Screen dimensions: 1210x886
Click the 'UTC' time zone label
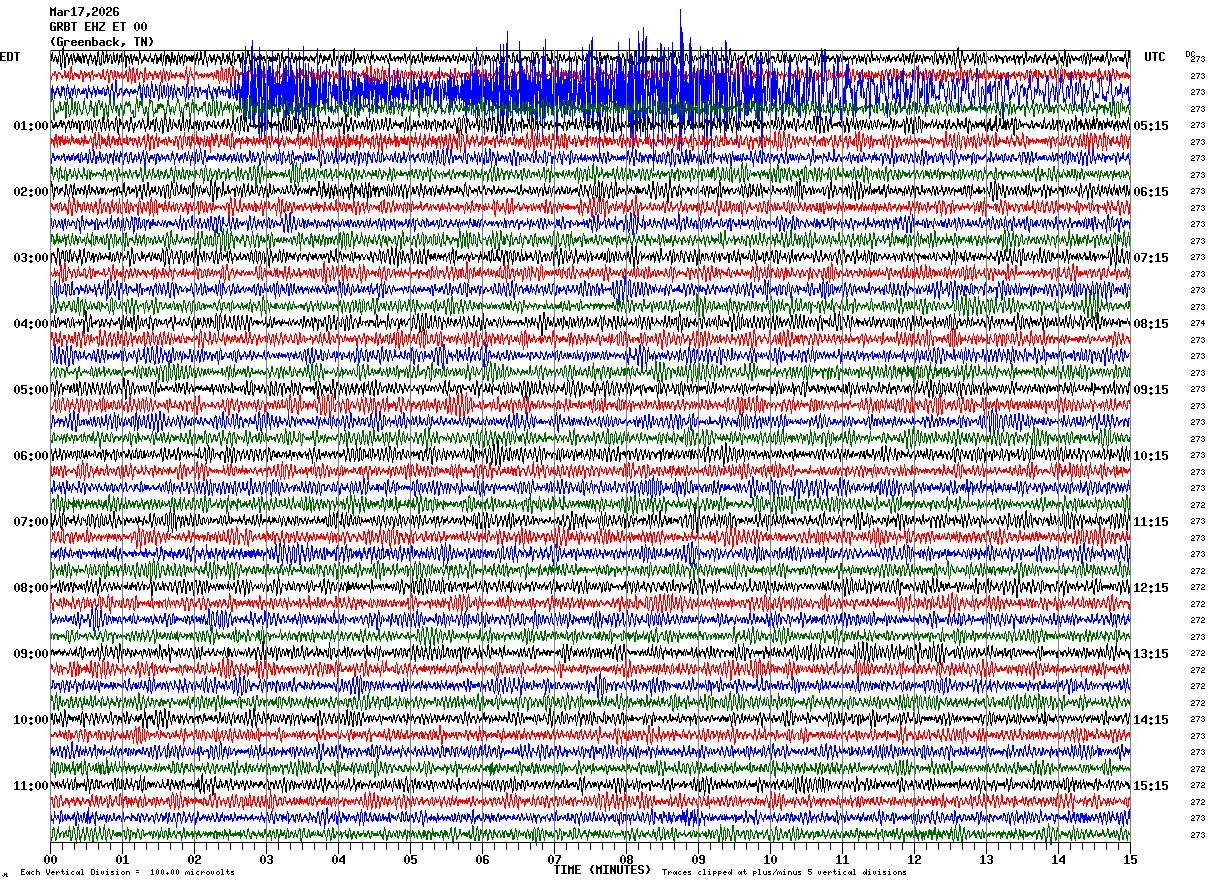(x=1155, y=57)
